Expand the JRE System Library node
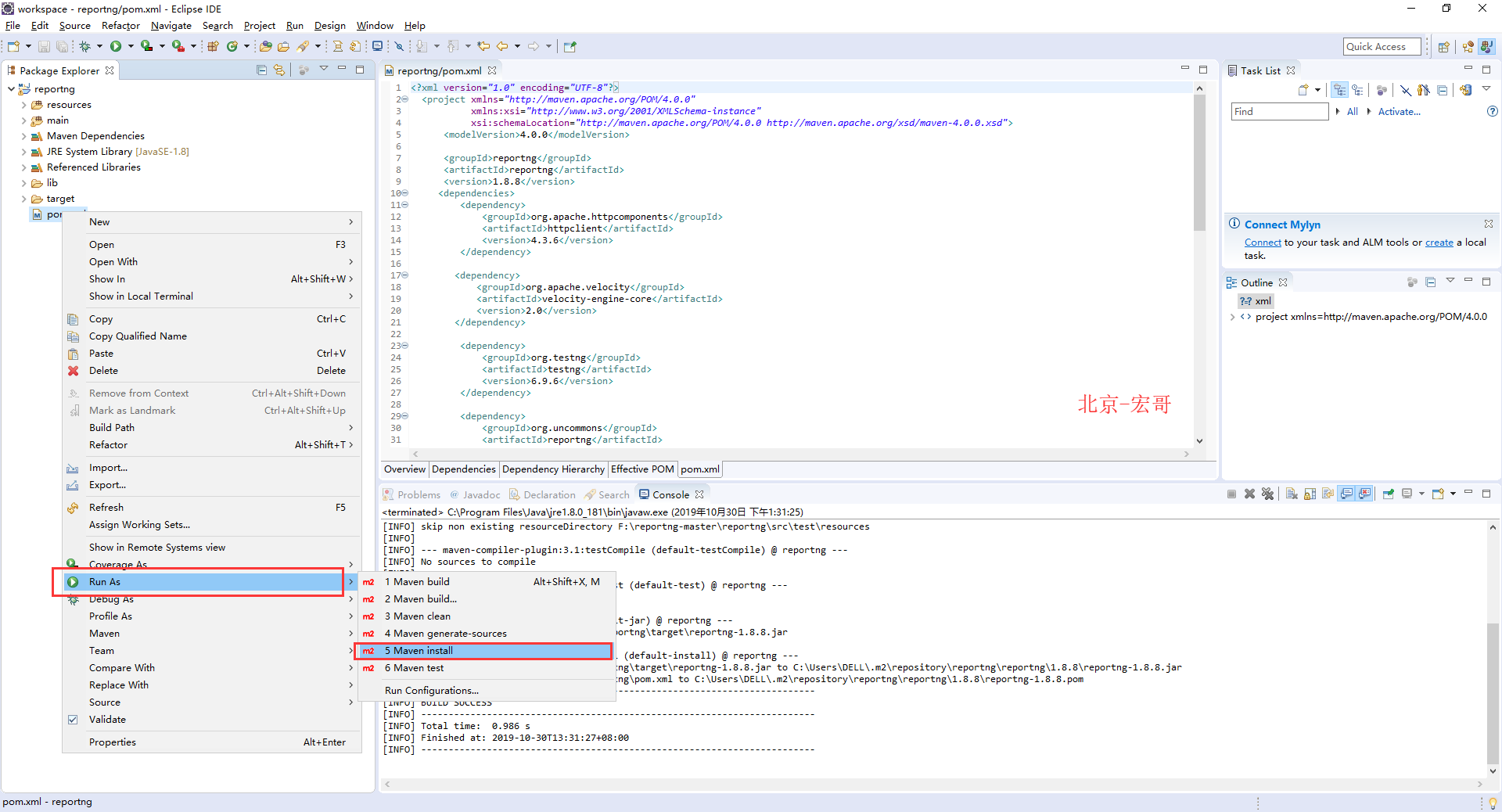1502x812 pixels. tap(23, 152)
